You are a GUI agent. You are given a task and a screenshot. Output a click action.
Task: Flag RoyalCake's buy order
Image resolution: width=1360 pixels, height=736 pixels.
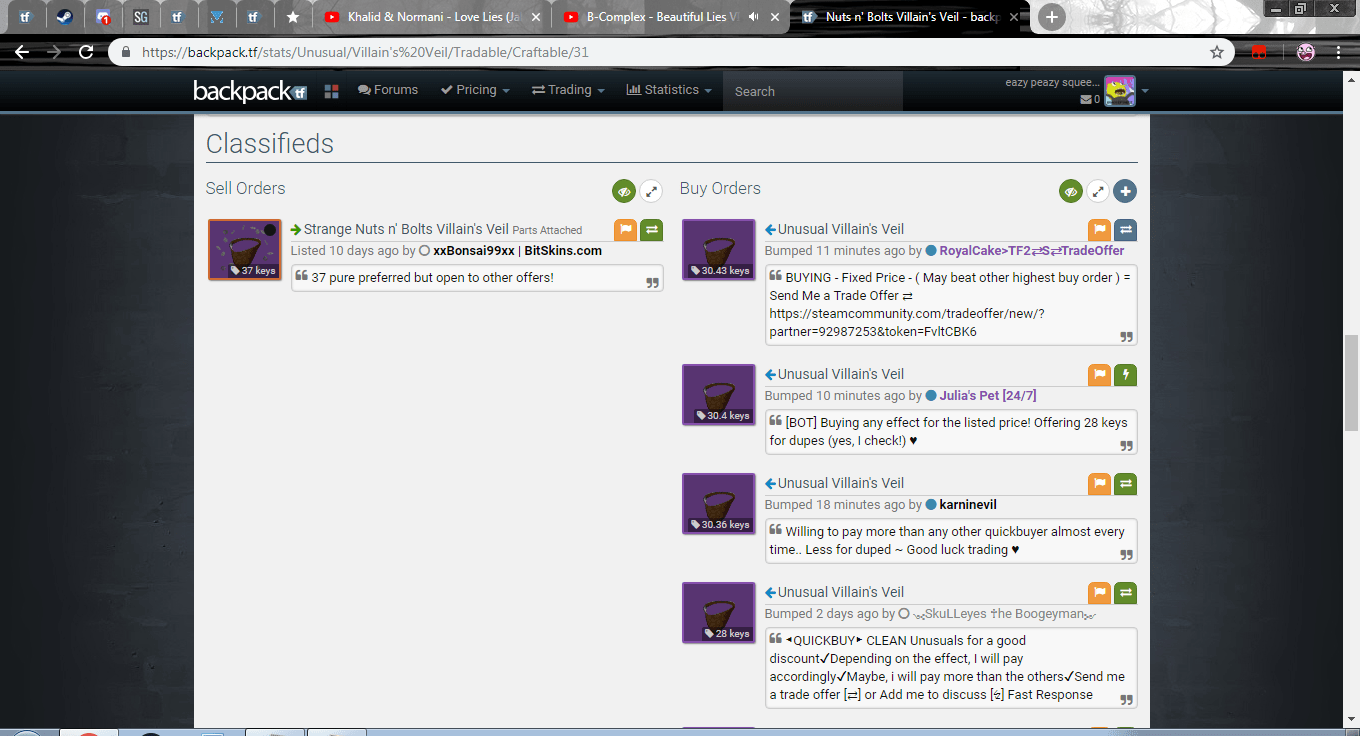pyautogui.click(x=1099, y=230)
